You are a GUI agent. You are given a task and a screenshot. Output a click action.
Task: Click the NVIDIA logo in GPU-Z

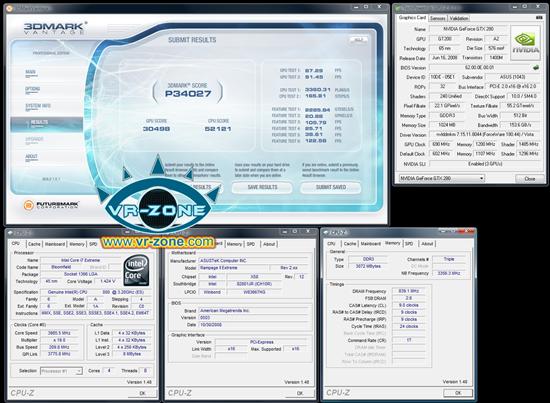(525, 43)
